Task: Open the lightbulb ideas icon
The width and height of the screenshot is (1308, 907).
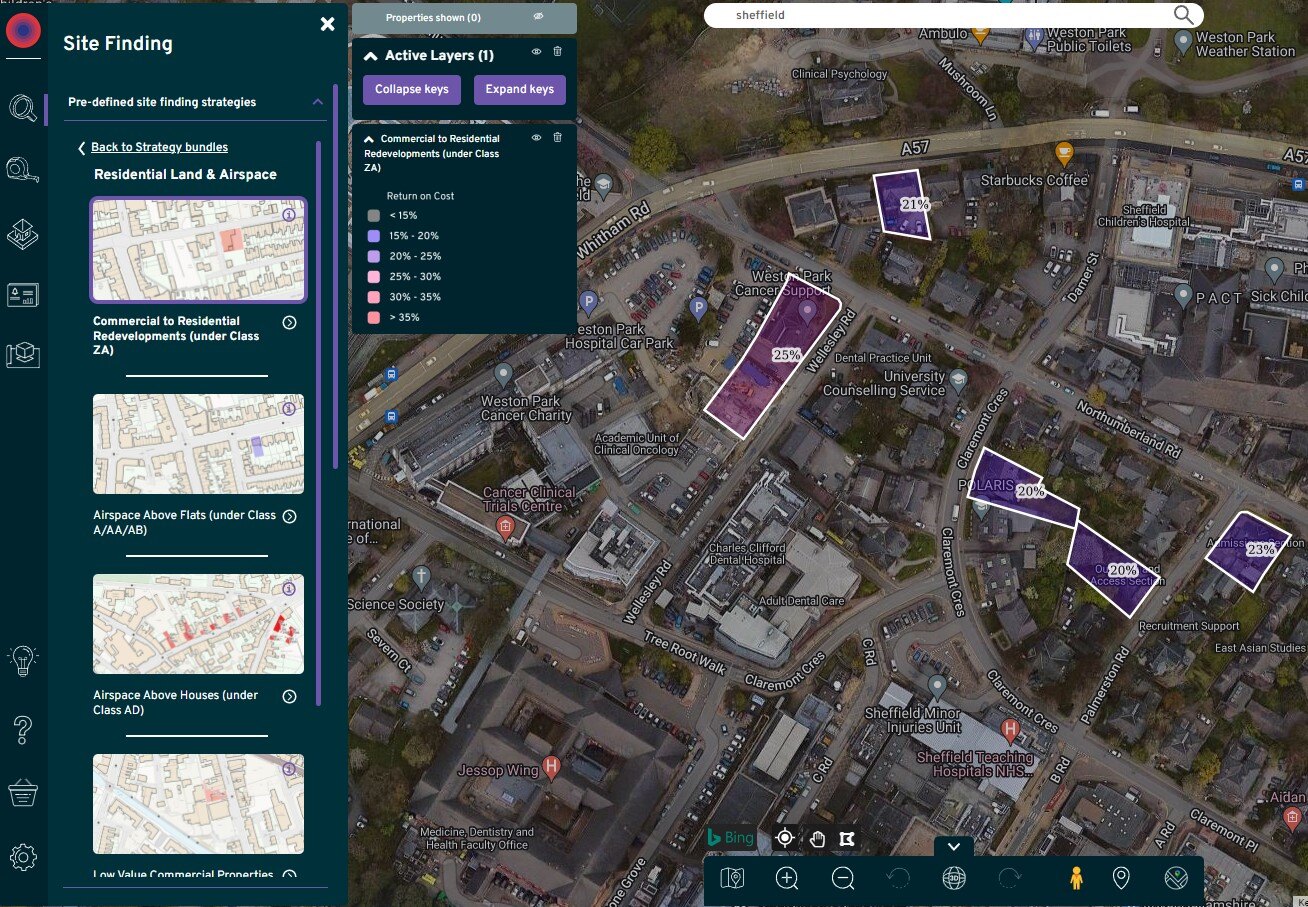Action: click(22, 660)
